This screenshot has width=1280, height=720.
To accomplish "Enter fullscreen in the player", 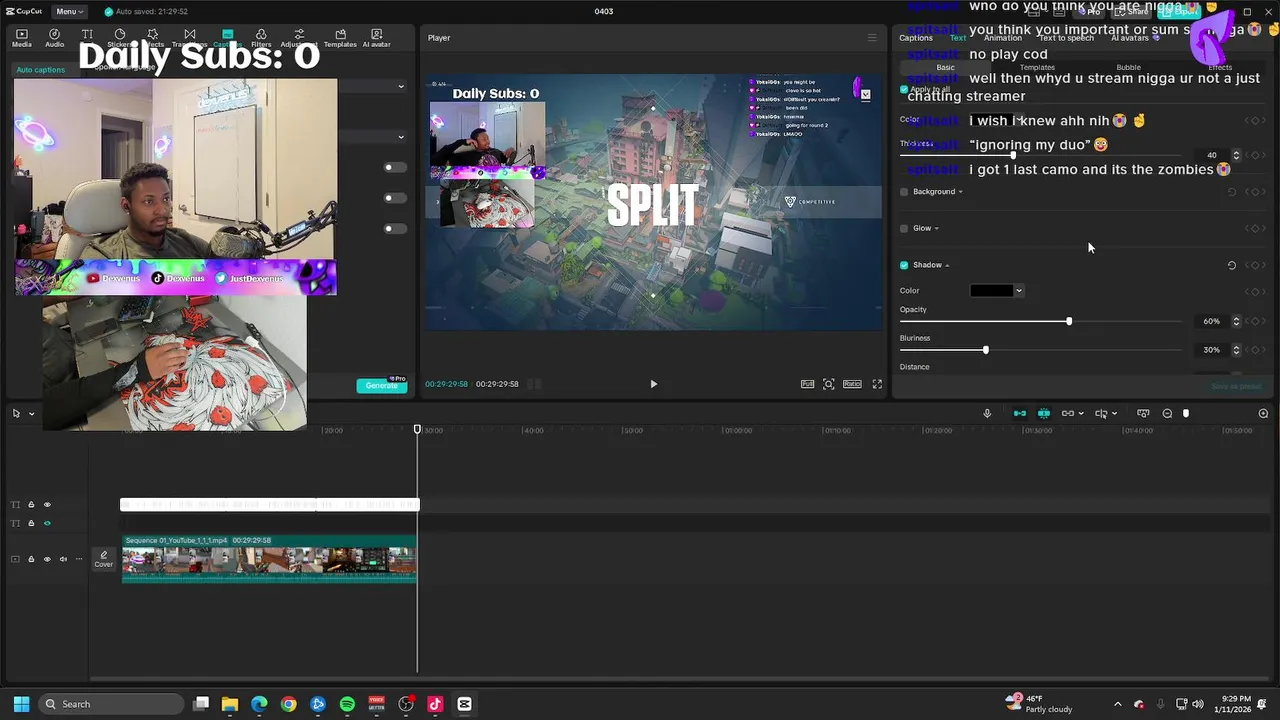I will [877, 384].
